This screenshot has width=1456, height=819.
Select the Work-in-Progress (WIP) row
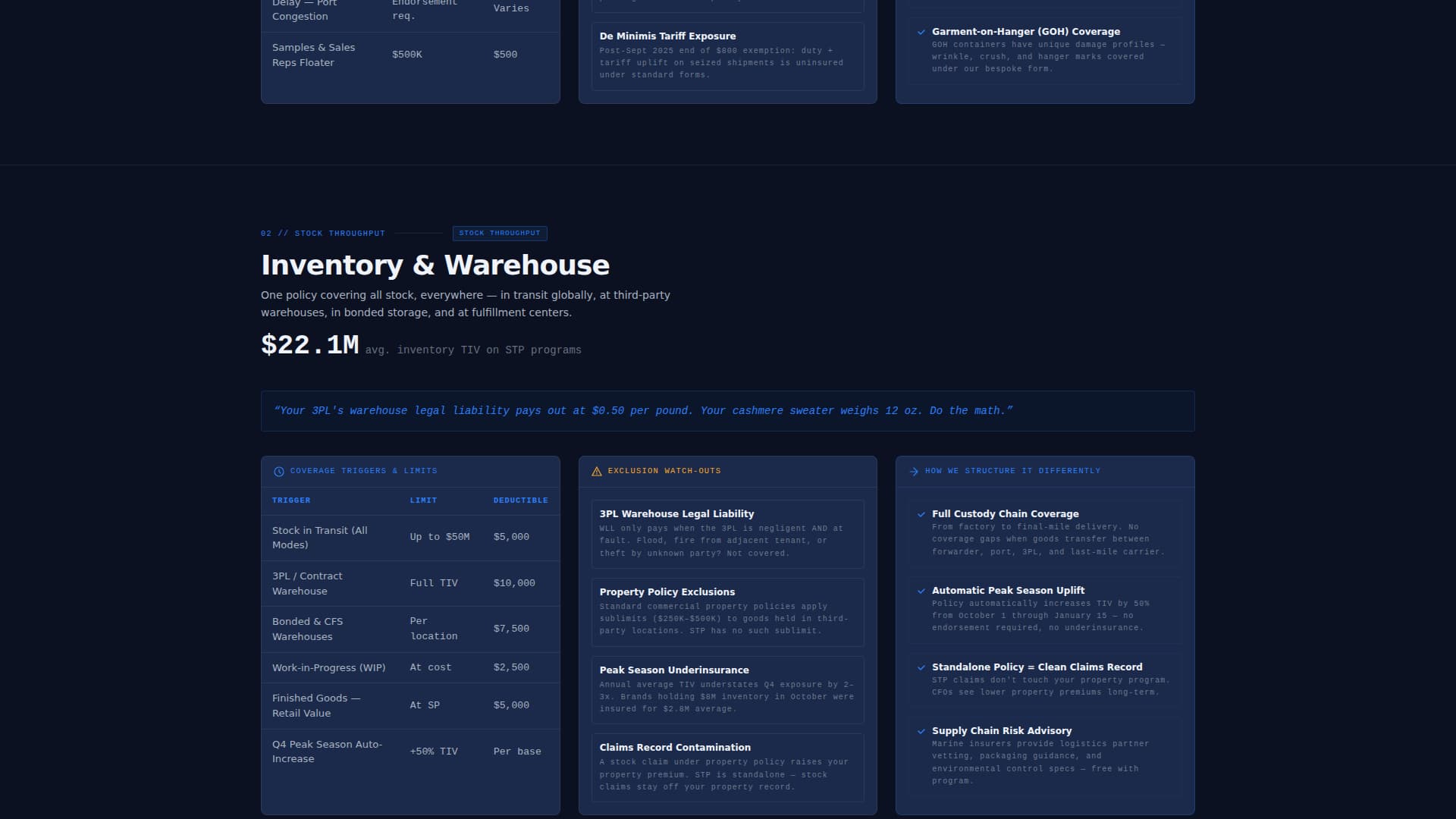[410, 667]
